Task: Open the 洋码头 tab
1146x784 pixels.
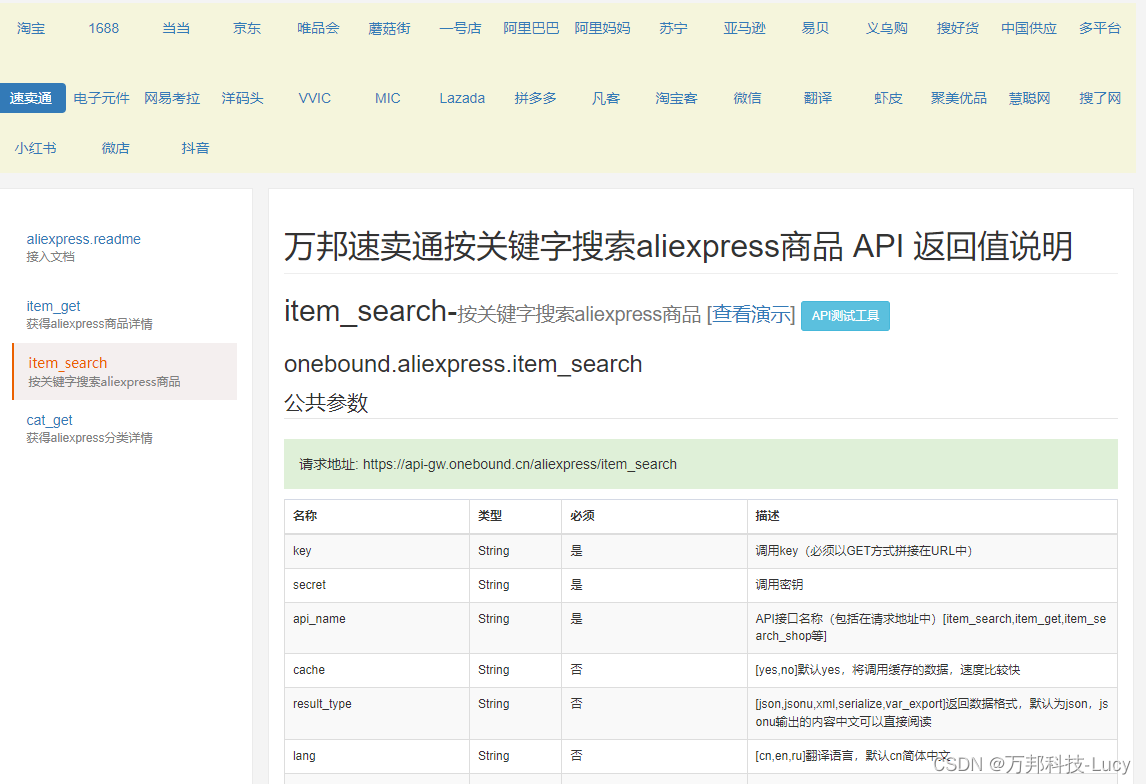Action: pos(243,98)
